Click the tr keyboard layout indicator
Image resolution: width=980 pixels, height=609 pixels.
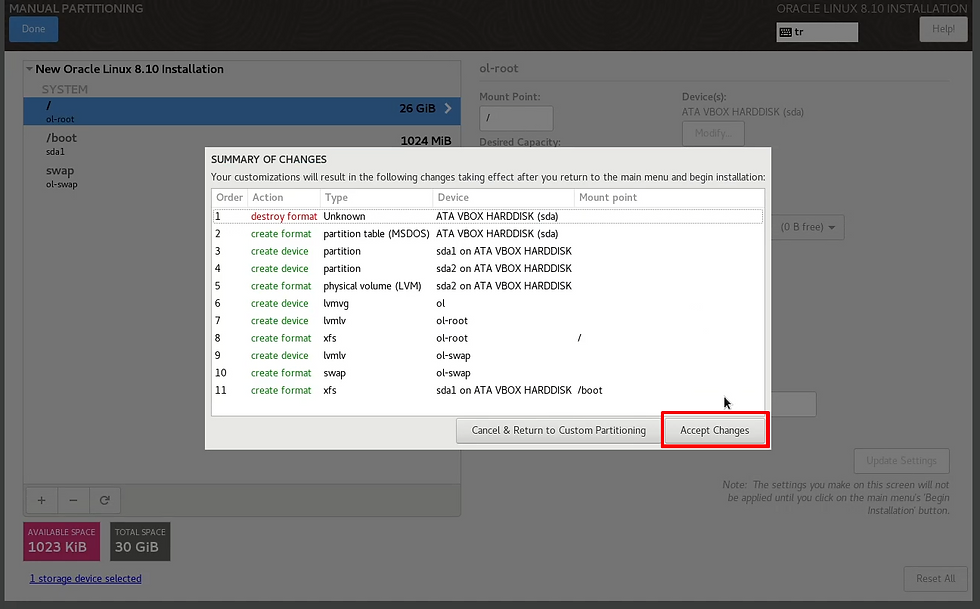pyautogui.click(x=817, y=32)
